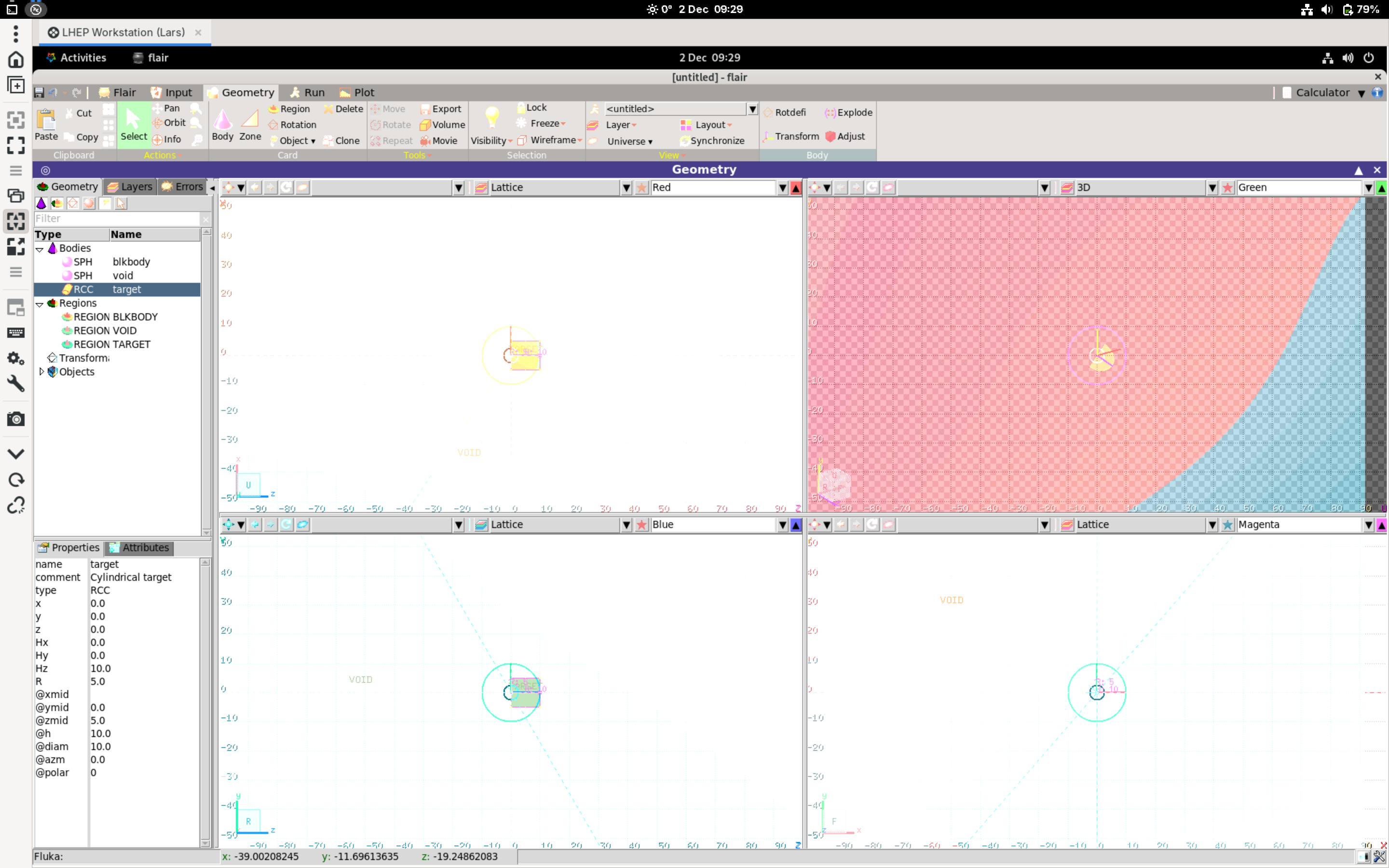
Task: Open the Red layer dropdown in top viewport
Action: (x=782, y=187)
